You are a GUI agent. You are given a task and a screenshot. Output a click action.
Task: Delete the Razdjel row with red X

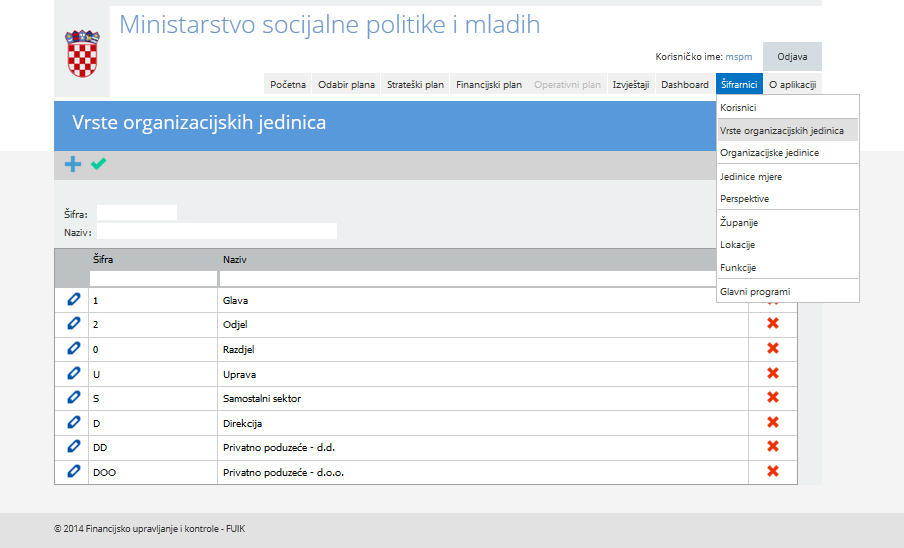point(773,348)
